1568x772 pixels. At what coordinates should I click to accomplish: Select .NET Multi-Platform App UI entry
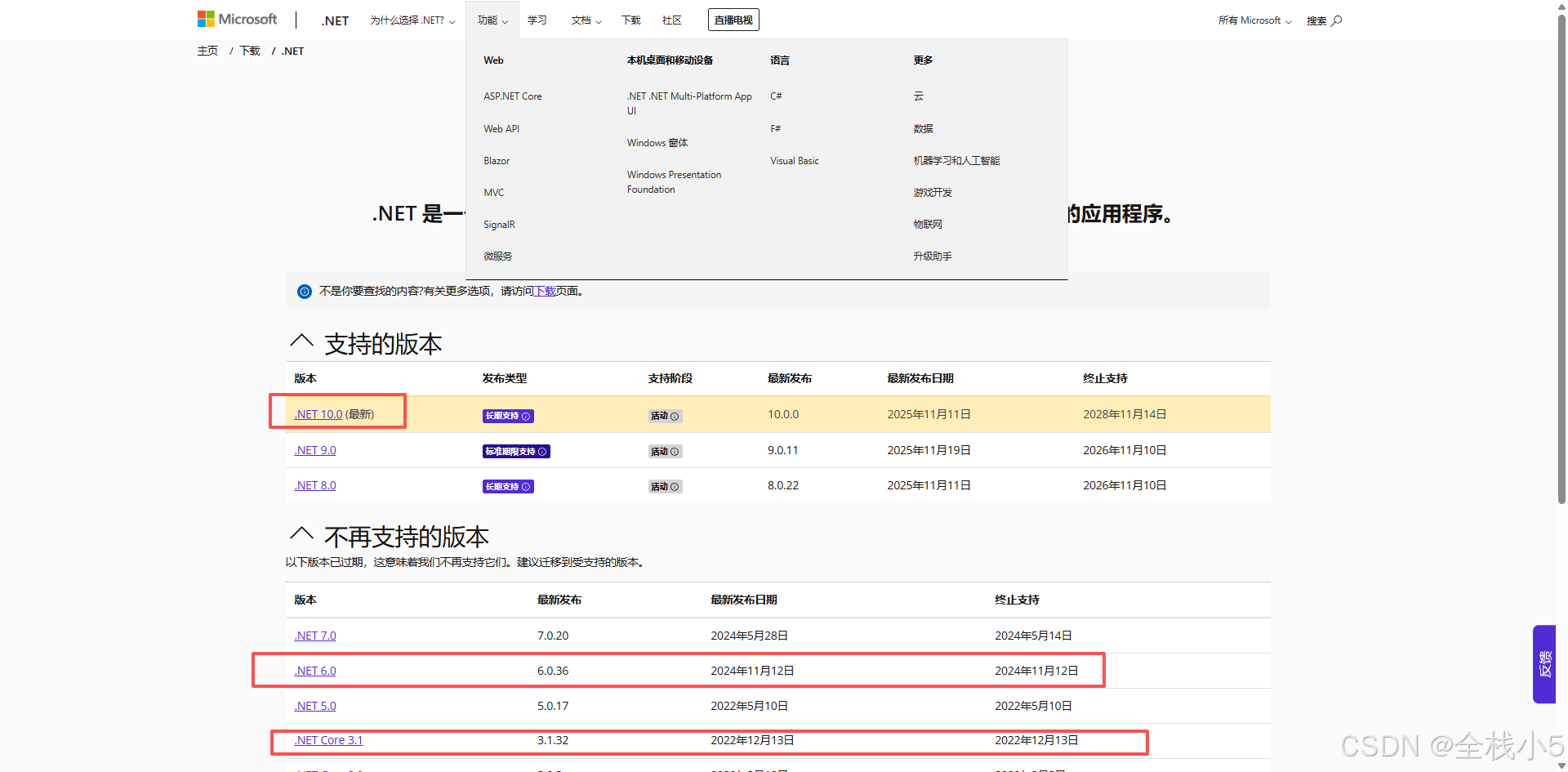click(x=690, y=104)
